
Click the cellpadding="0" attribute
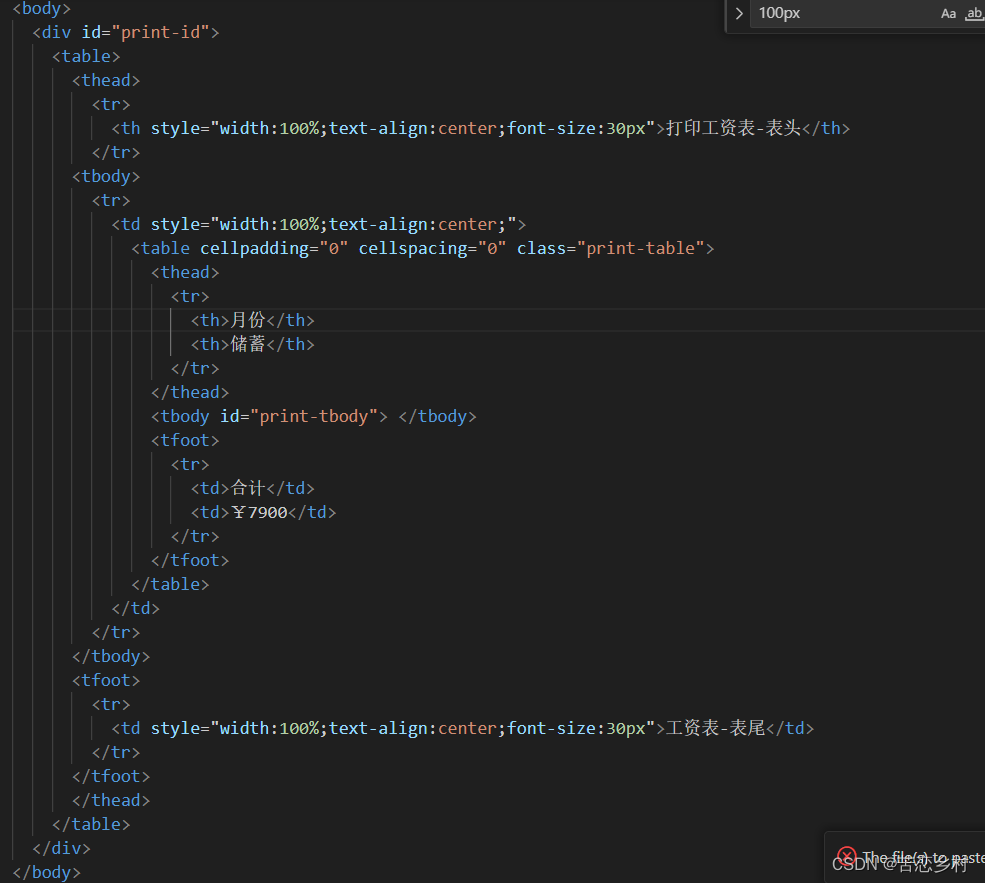tap(274, 249)
